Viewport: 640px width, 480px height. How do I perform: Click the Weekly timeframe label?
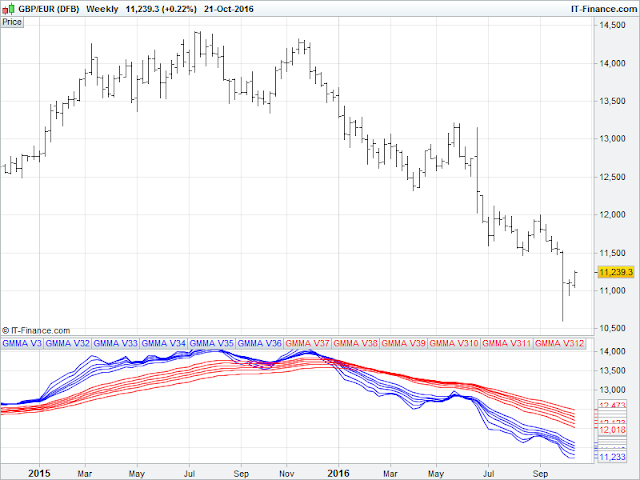[x=102, y=9]
